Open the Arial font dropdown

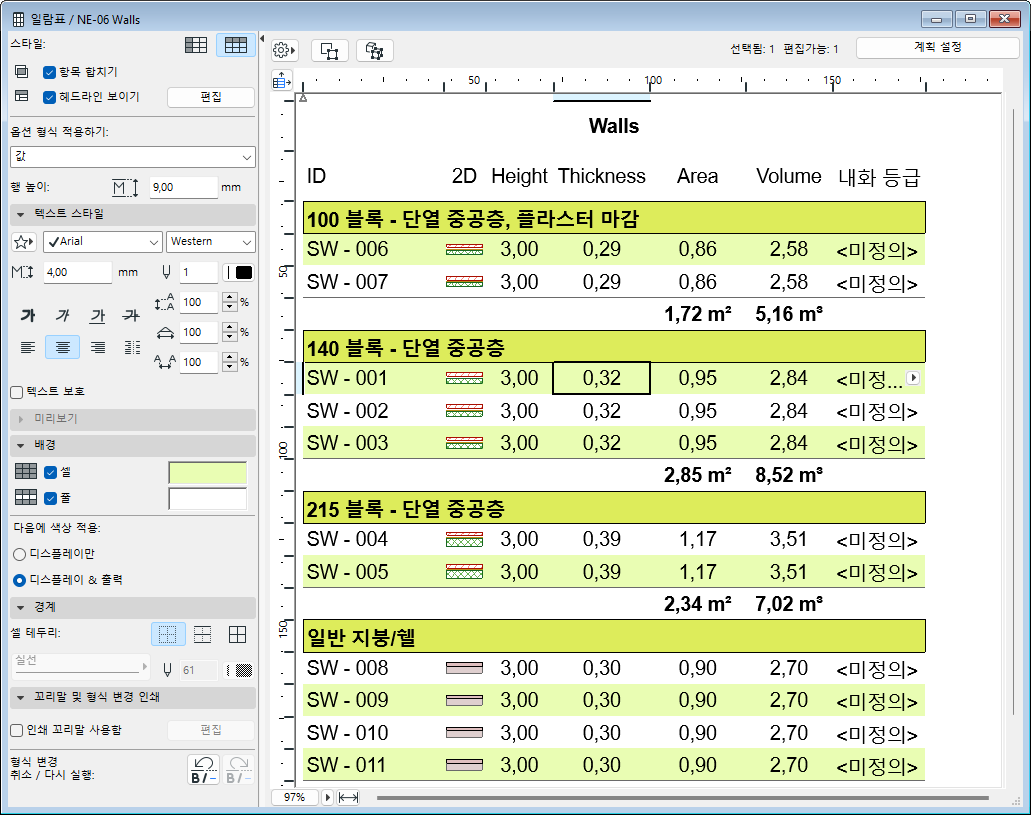pyautogui.click(x=103, y=242)
